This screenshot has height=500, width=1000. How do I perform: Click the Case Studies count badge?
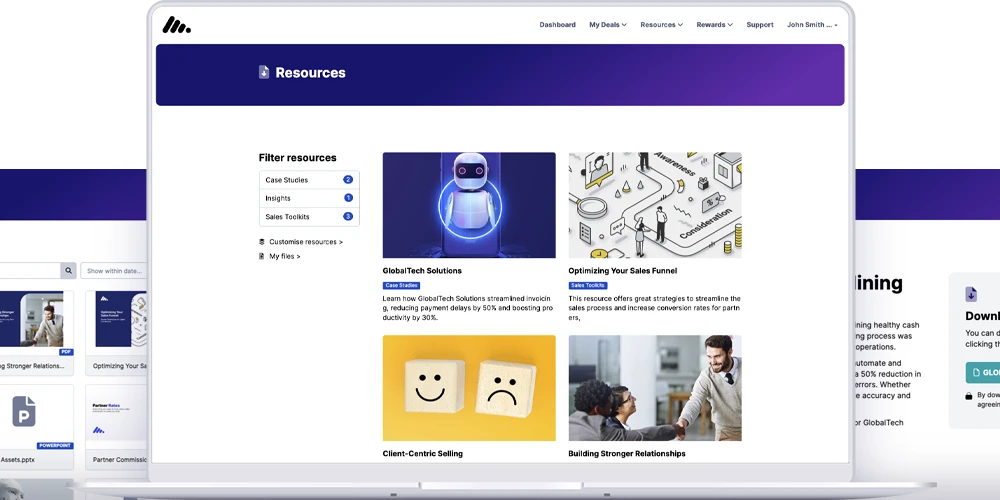pyautogui.click(x=348, y=180)
